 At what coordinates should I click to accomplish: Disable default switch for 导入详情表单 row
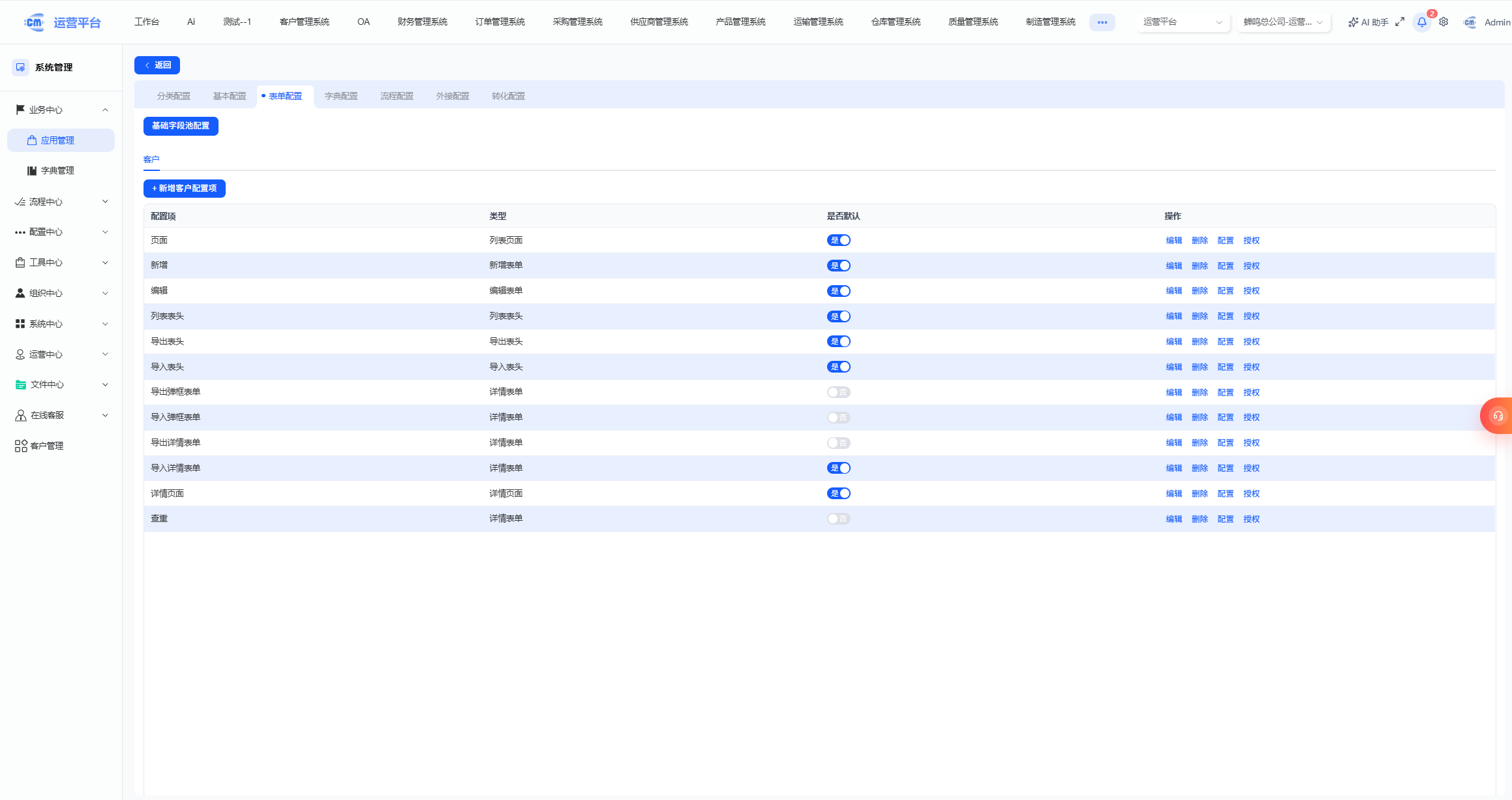(839, 468)
